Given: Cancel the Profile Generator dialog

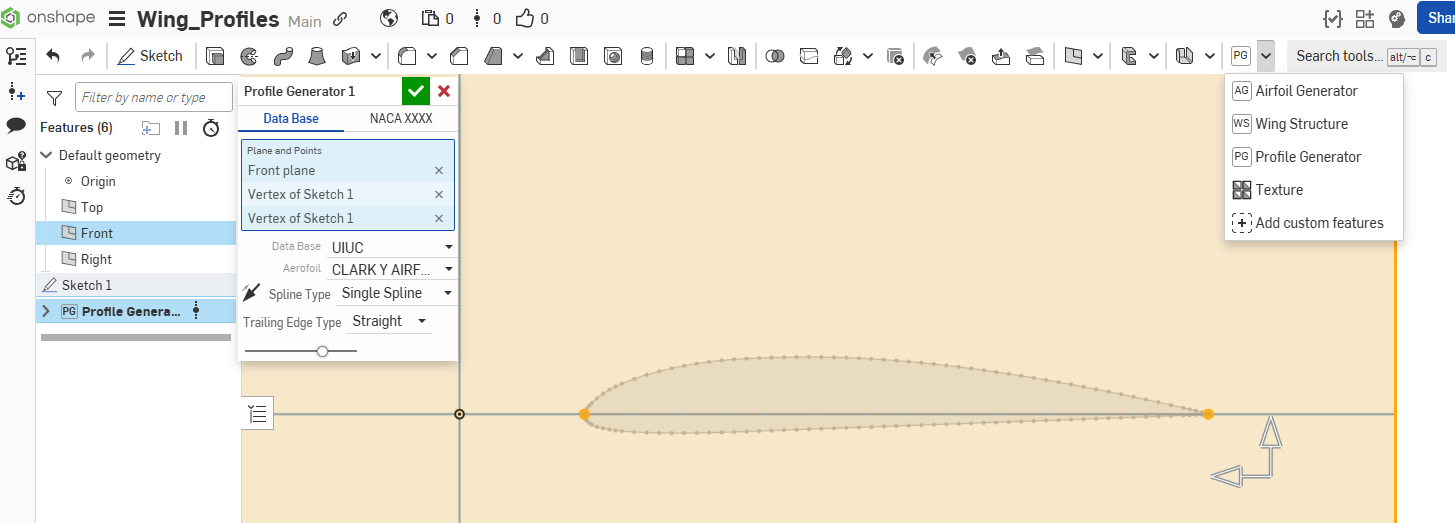Looking at the screenshot, I should pos(444,91).
